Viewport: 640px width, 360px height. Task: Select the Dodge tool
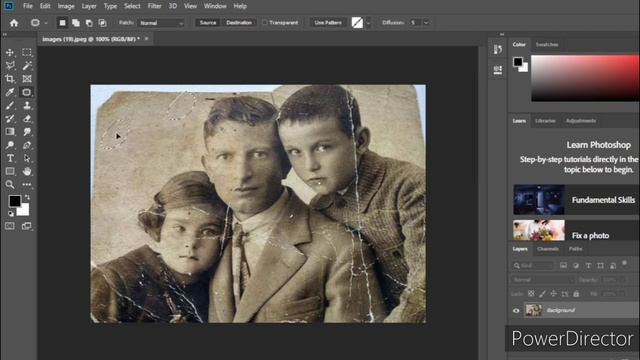point(10,145)
